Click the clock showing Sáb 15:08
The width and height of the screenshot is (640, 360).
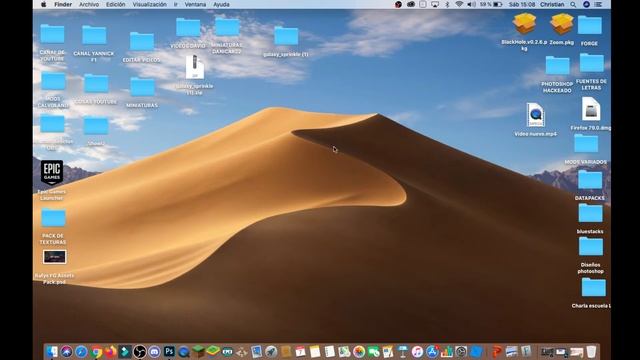tap(522, 4)
